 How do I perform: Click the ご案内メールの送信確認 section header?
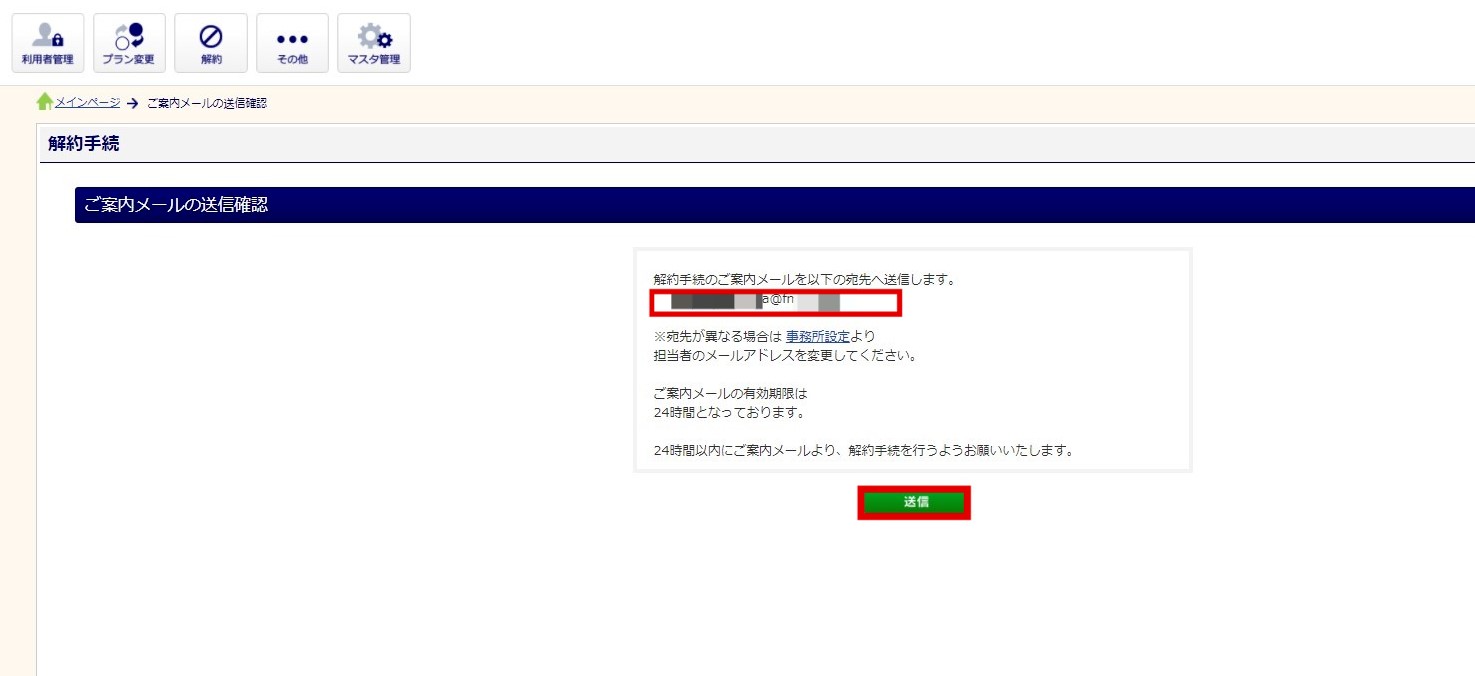[775, 205]
